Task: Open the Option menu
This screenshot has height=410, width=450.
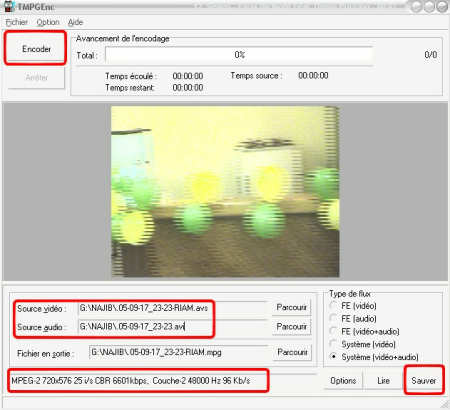Action: point(48,22)
